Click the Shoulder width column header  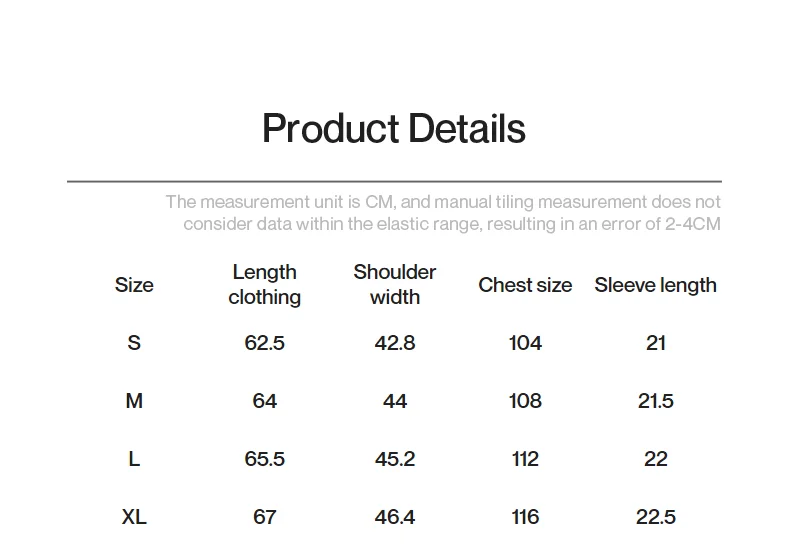[395, 285]
